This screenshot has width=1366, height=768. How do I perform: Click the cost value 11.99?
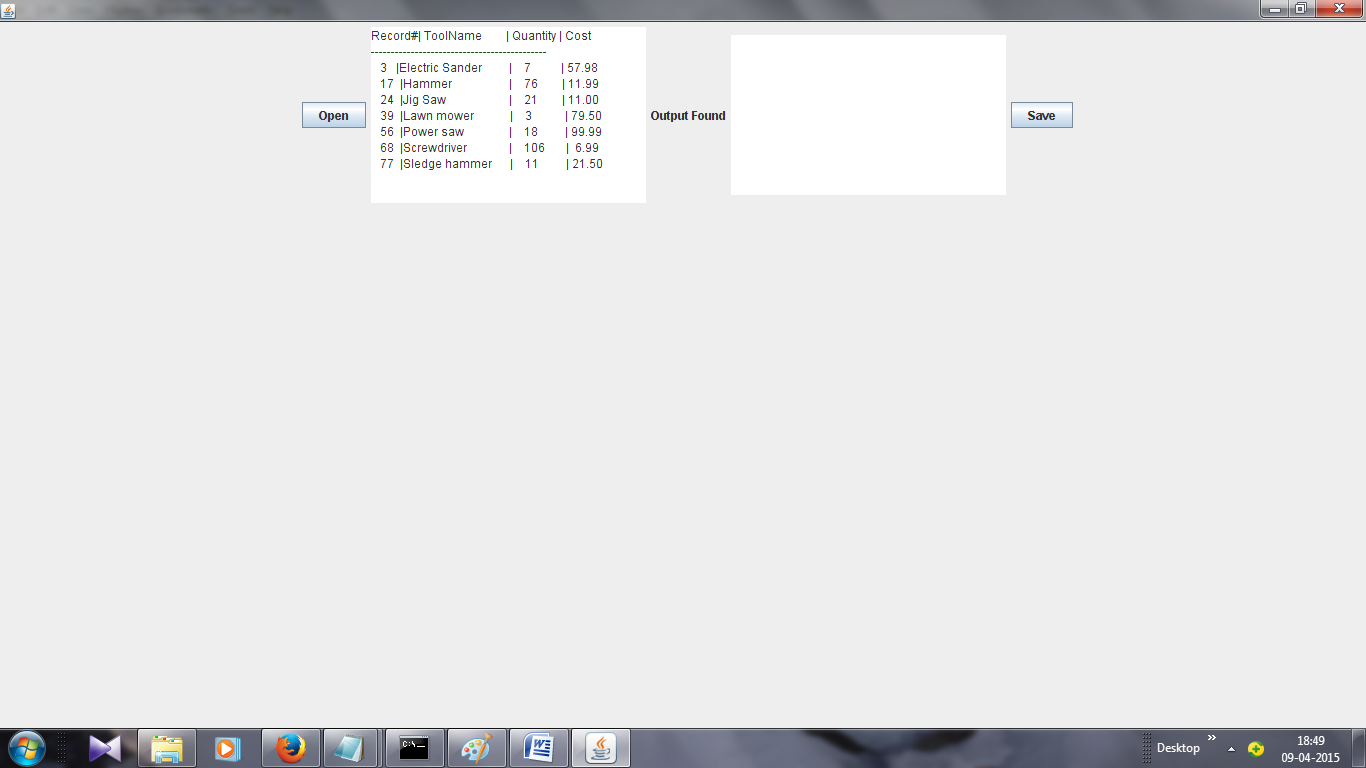tap(584, 84)
